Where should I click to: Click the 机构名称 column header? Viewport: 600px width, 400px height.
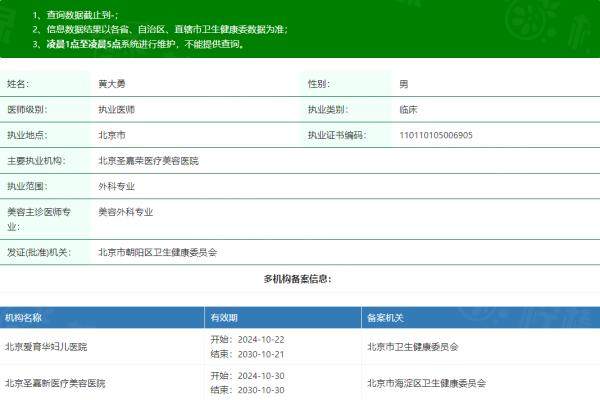[24, 318]
